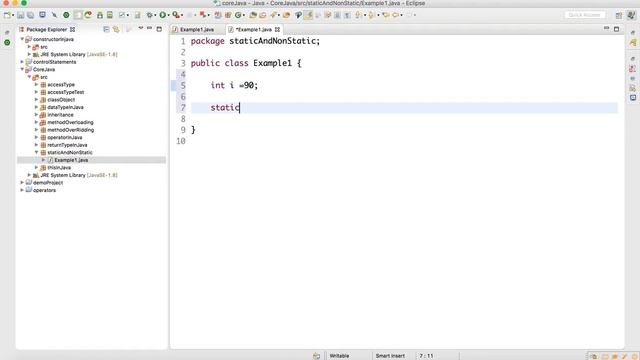Select the inheritance package

tap(60, 115)
